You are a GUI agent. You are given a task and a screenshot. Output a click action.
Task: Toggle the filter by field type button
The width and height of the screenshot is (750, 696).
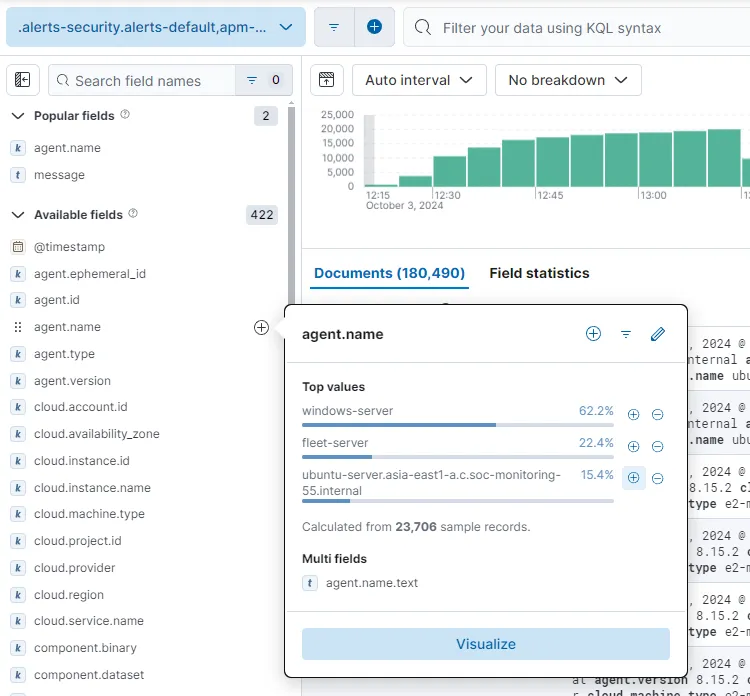tap(262, 80)
